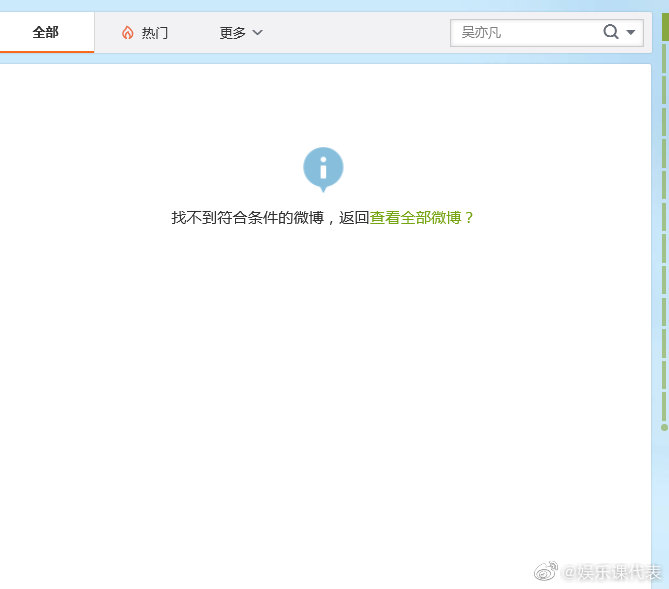Click the blue info bubble icon
Viewport: 669px width, 589px height.
(323, 169)
